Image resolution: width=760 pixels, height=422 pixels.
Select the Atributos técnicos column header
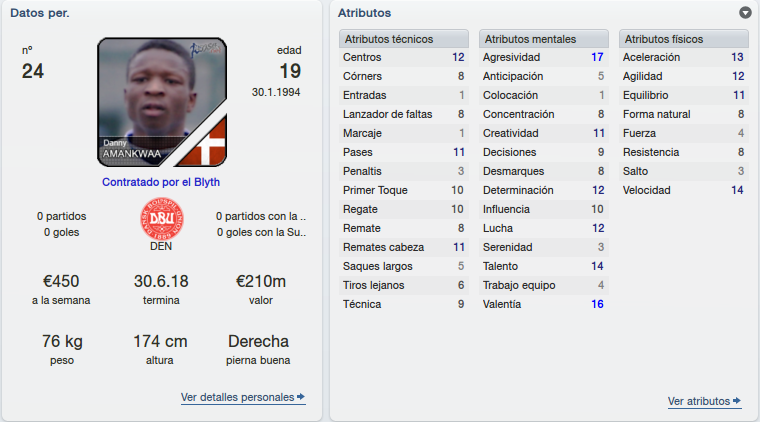[404, 39]
